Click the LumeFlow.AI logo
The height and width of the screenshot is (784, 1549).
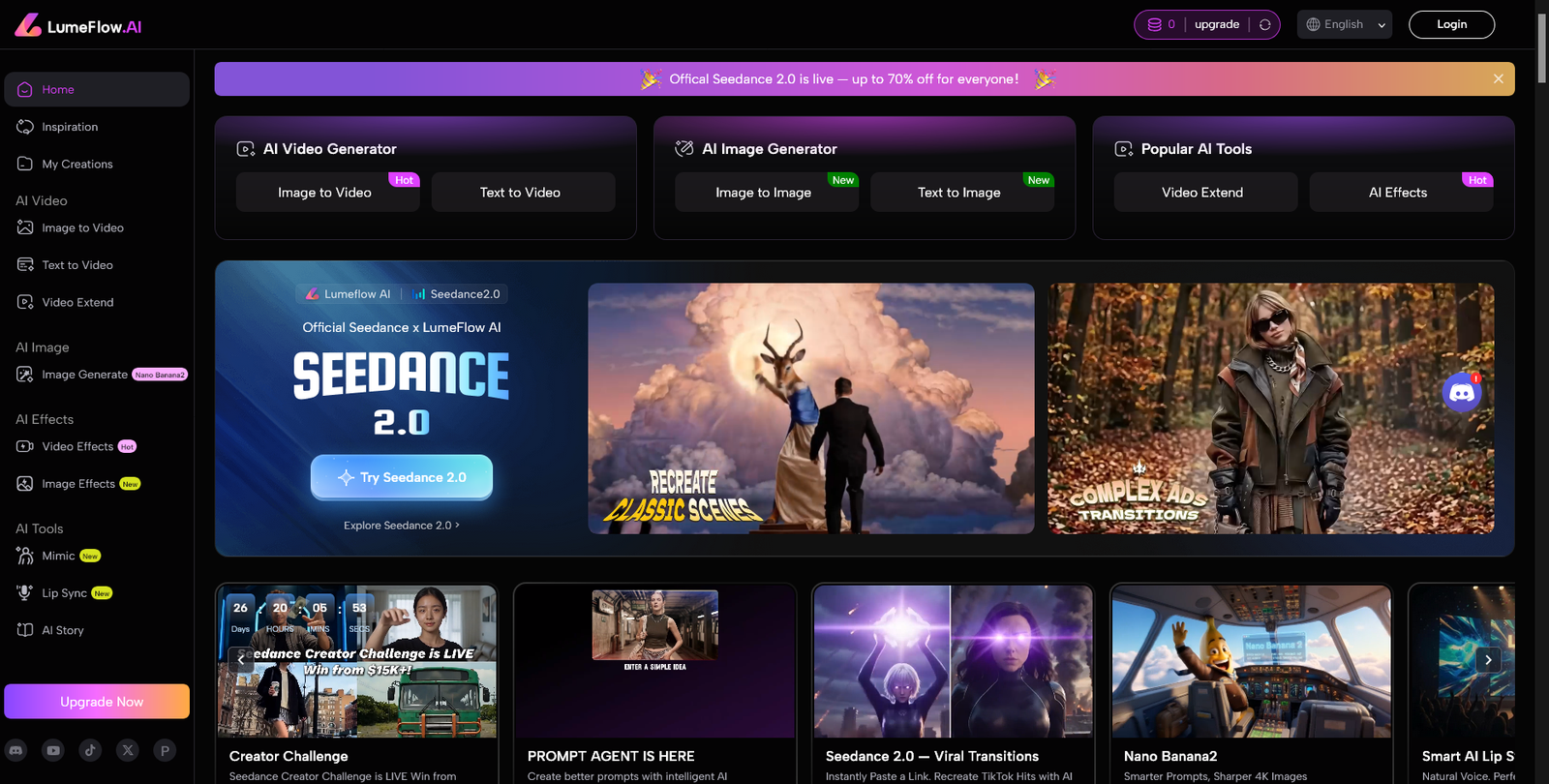[78, 26]
